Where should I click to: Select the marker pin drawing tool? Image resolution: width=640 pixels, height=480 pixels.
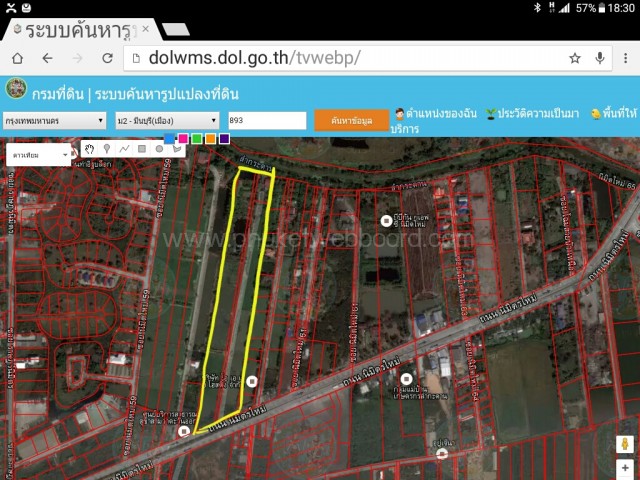point(107,149)
